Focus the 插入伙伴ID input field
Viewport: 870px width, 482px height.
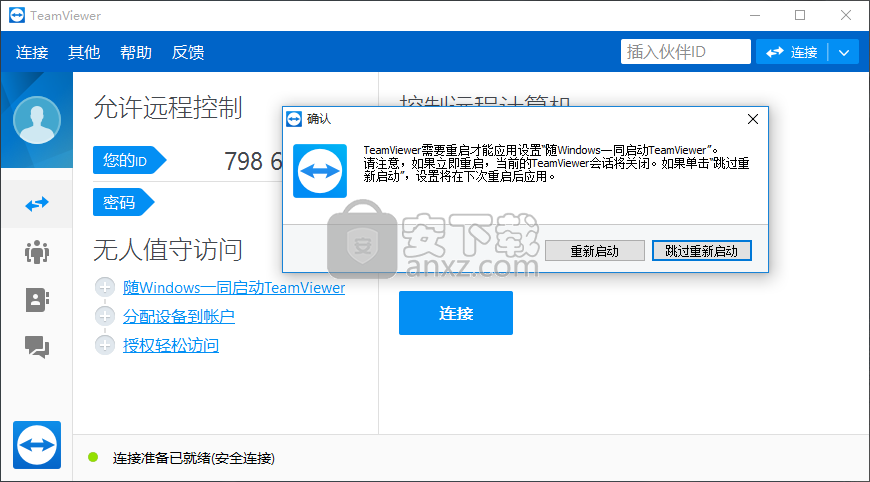(685, 52)
